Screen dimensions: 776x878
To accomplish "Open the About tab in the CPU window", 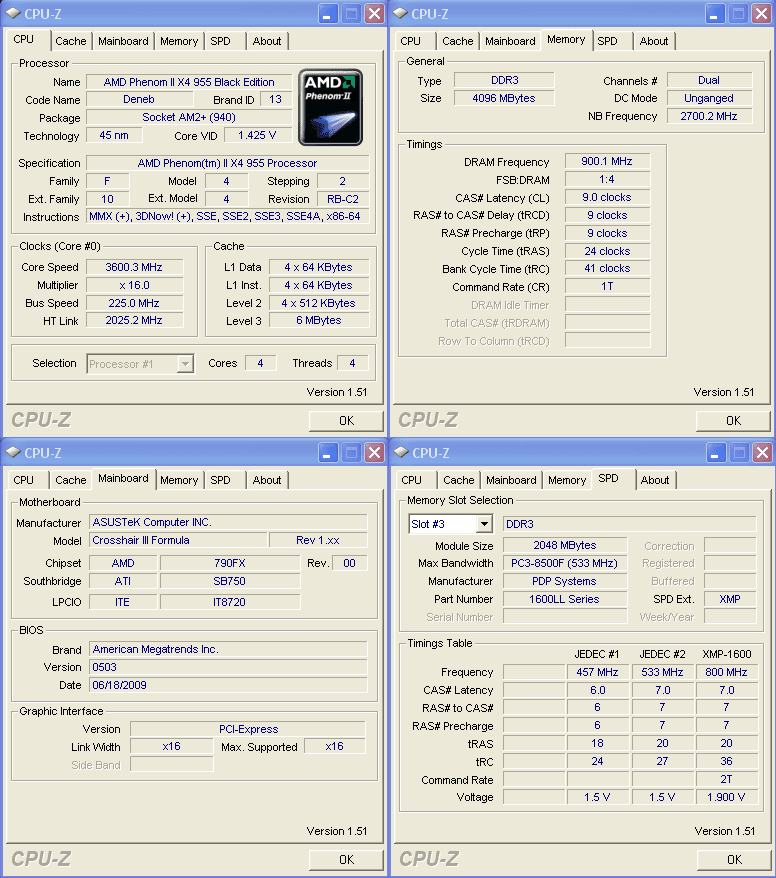I will [267, 41].
